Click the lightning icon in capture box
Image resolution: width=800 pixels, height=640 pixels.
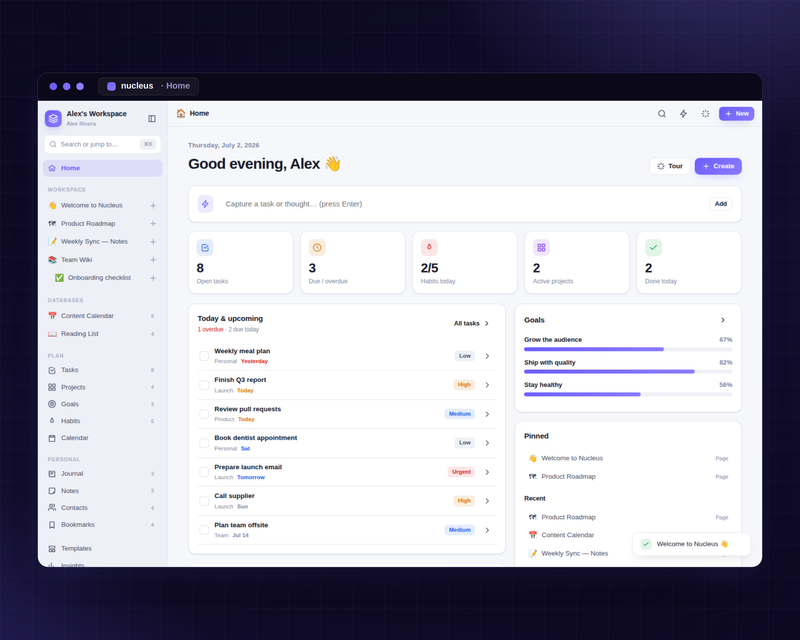[205, 204]
